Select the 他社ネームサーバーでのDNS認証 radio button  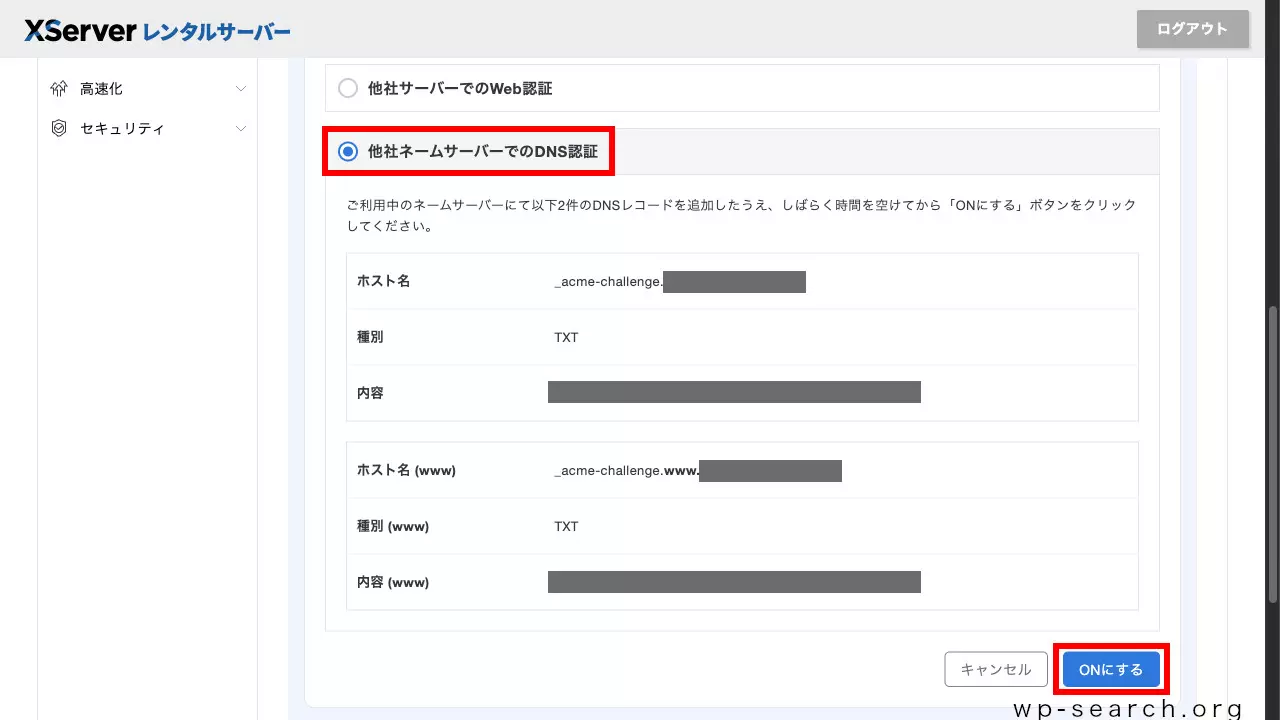(348, 151)
